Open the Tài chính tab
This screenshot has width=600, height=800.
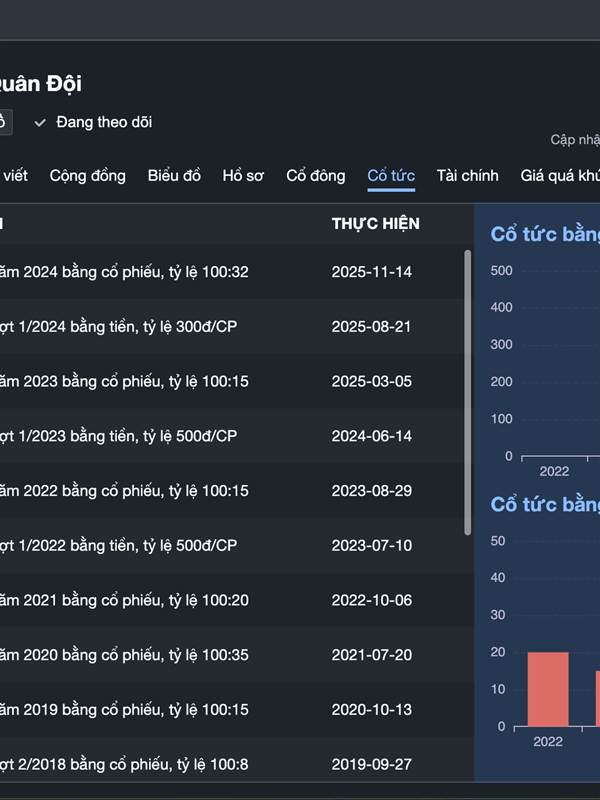pyautogui.click(x=467, y=176)
